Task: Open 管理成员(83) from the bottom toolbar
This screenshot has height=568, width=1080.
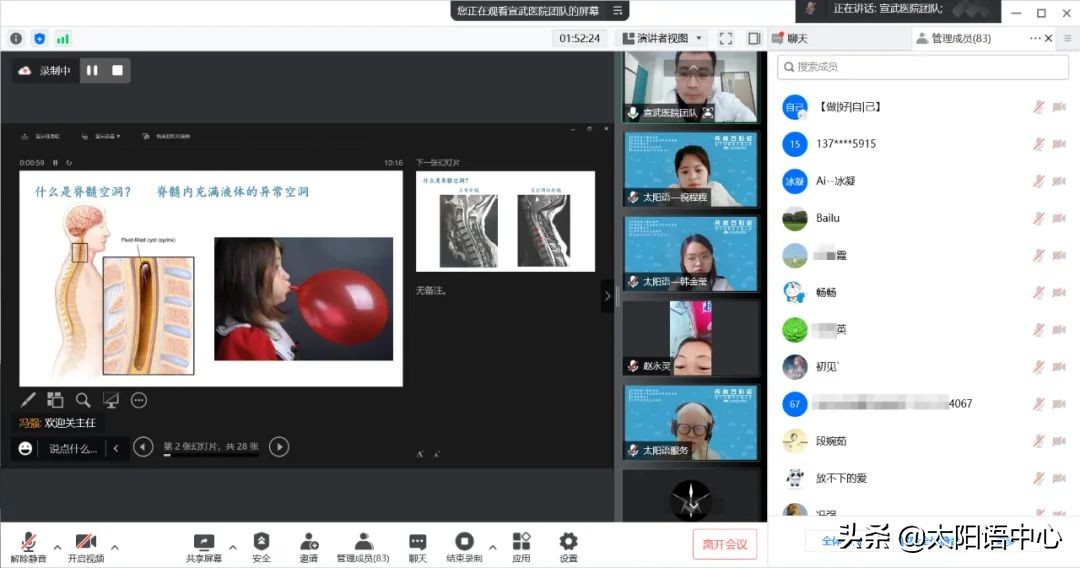Action: (363, 547)
